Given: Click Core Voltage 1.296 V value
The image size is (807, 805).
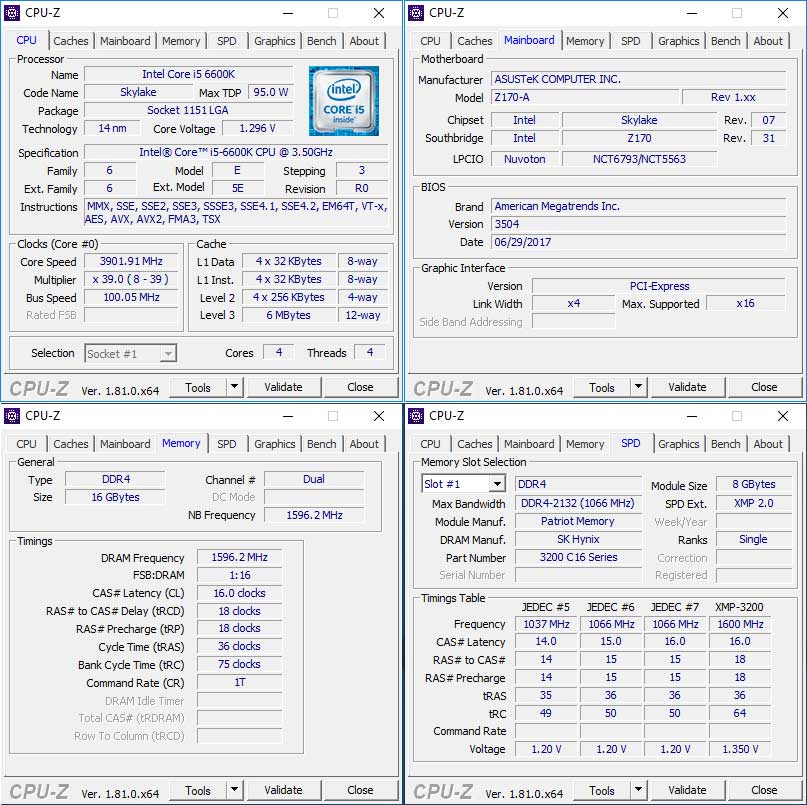Looking at the screenshot, I should [x=257, y=128].
